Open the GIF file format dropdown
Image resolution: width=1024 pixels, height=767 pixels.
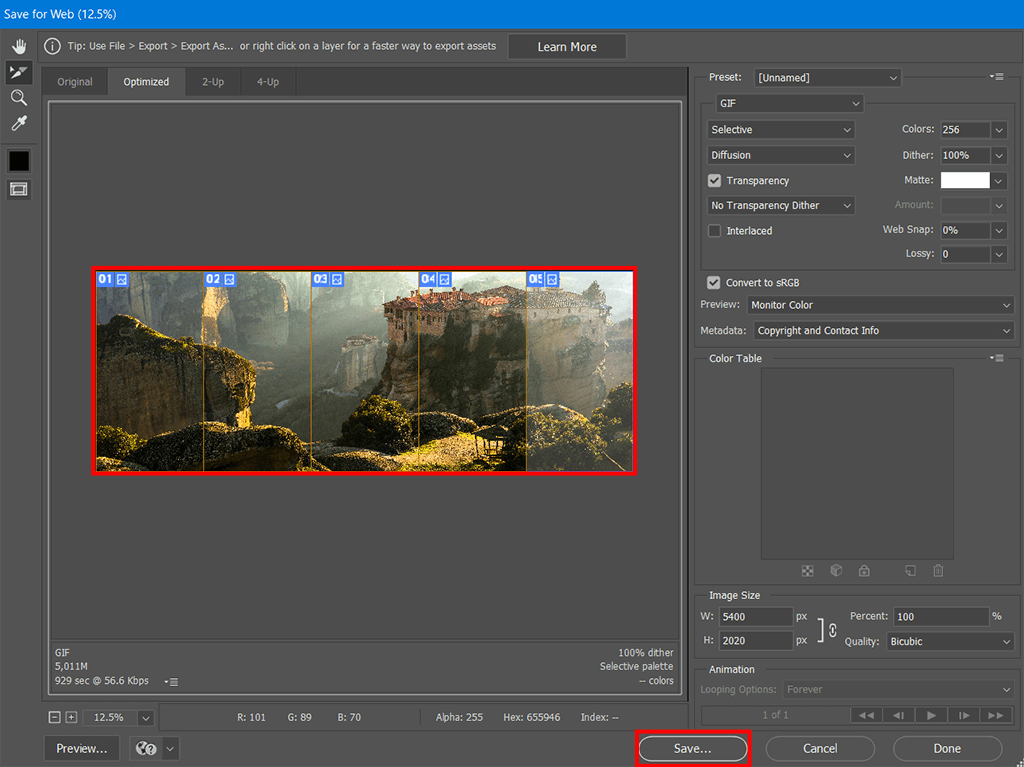click(x=789, y=104)
